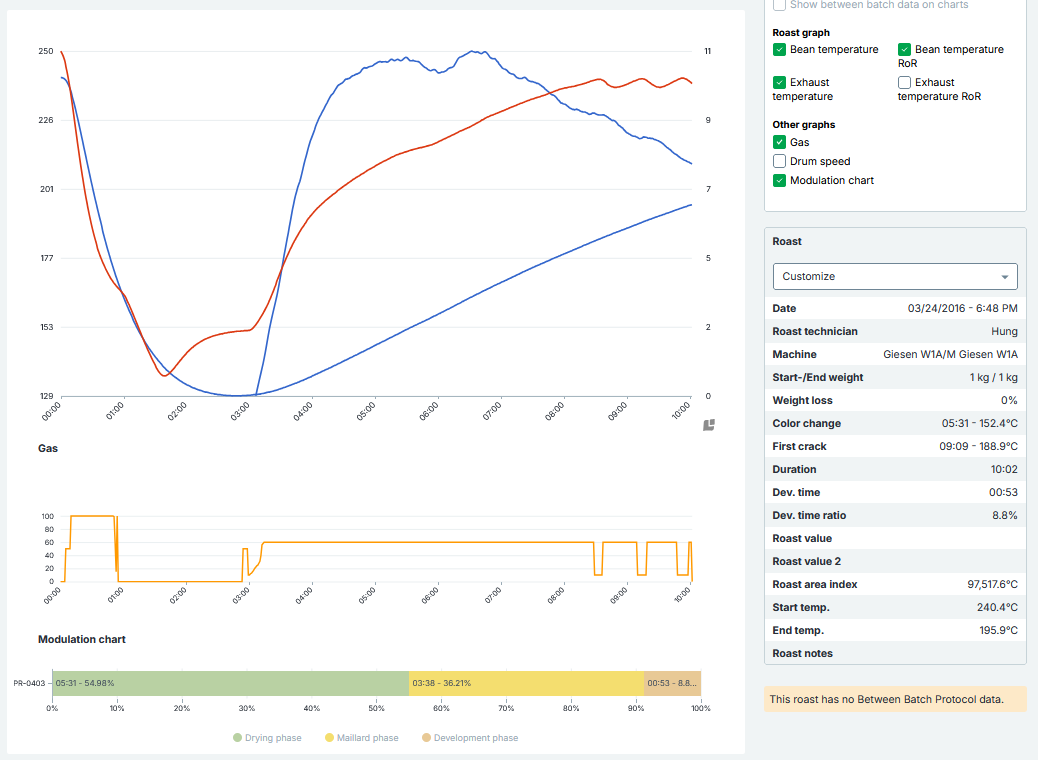Disable the Bean temperature checkbox
This screenshot has width=1038, height=760.
pyautogui.click(x=779, y=49)
